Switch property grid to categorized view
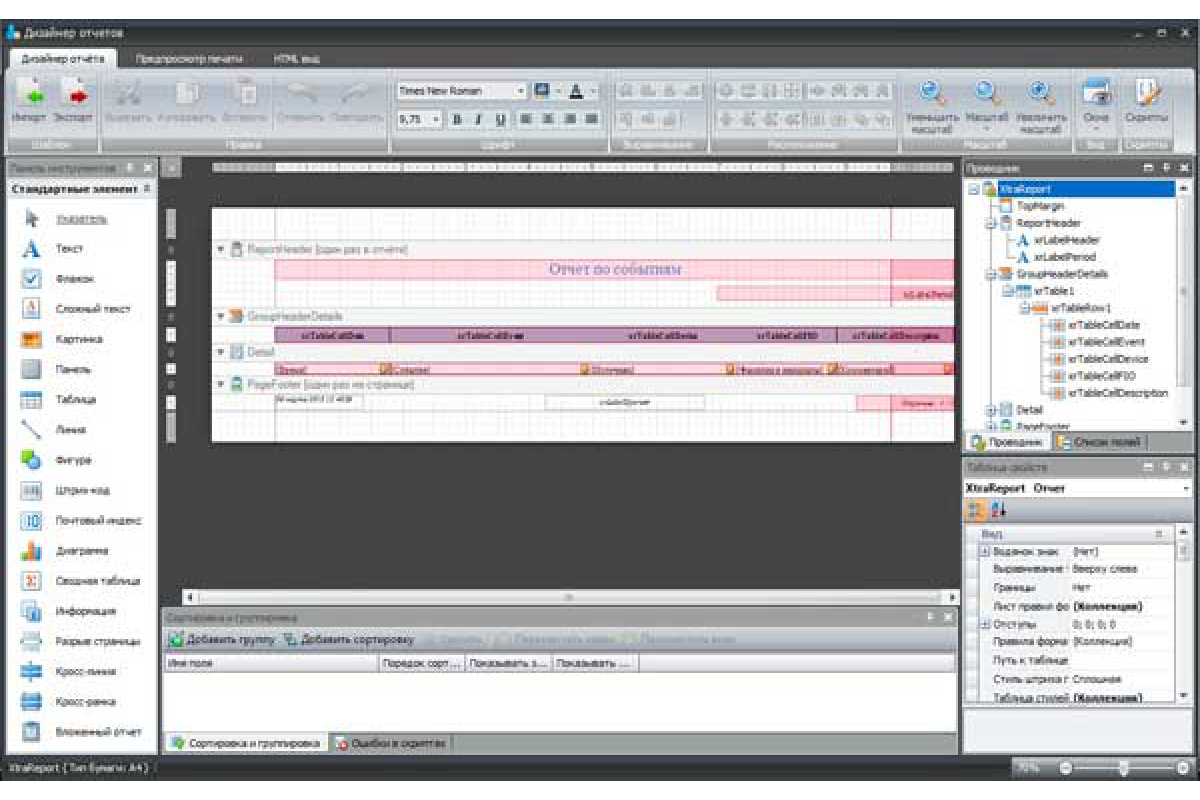 (975, 511)
